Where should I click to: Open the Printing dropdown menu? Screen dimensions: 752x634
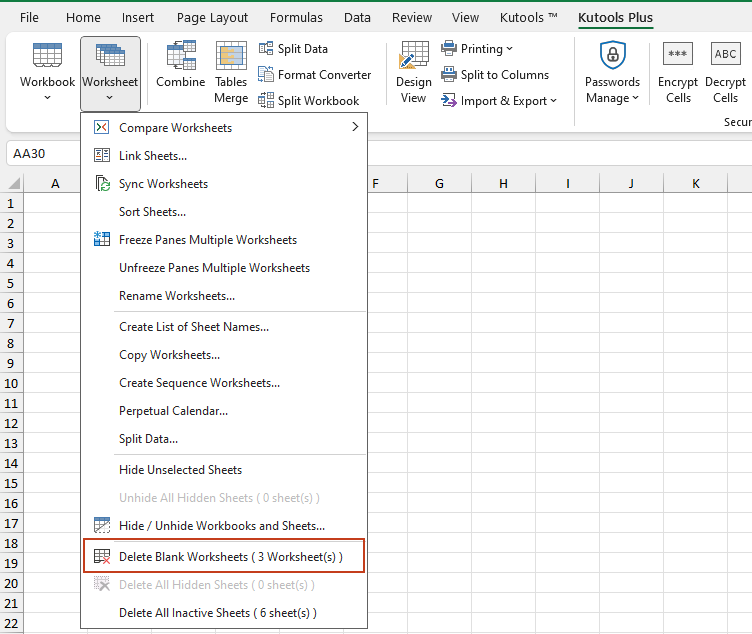pyautogui.click(x=477, y=49)
